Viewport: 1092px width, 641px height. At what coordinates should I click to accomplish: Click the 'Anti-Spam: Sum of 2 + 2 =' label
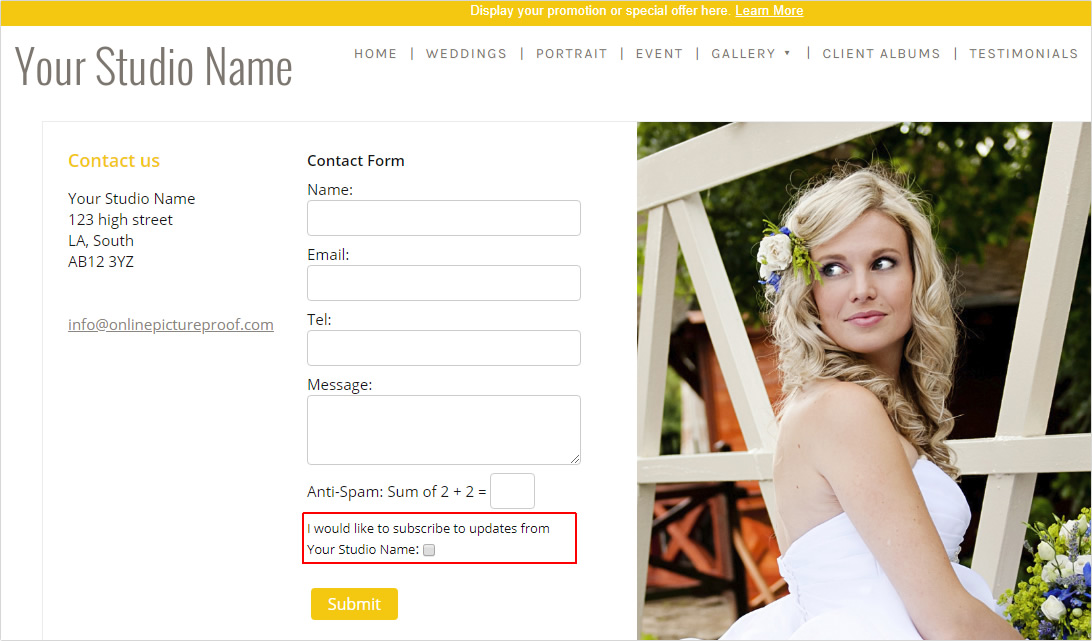[x=396, y=492]
